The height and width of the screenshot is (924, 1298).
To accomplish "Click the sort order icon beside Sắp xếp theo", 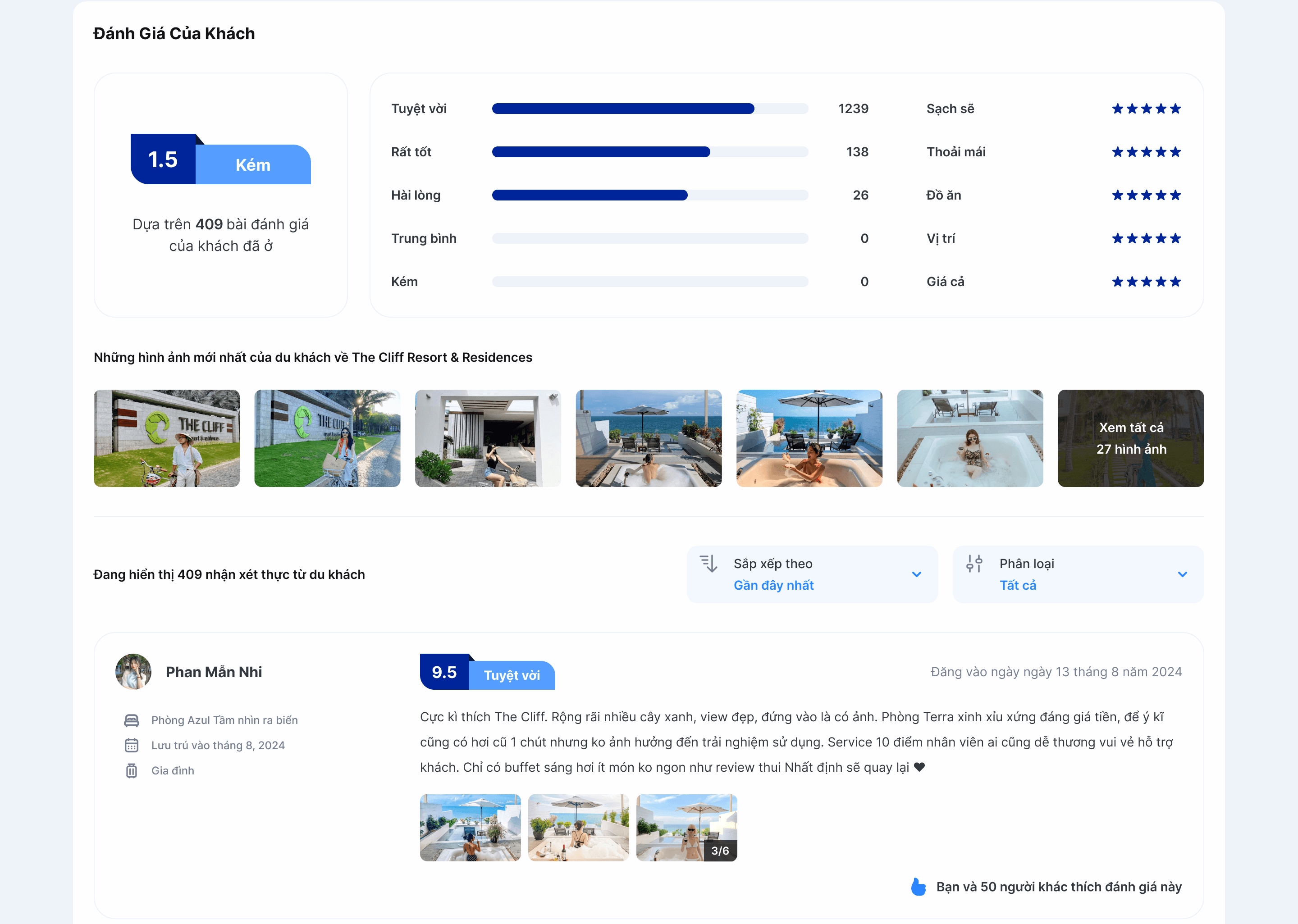I will (x=708, y=563).
